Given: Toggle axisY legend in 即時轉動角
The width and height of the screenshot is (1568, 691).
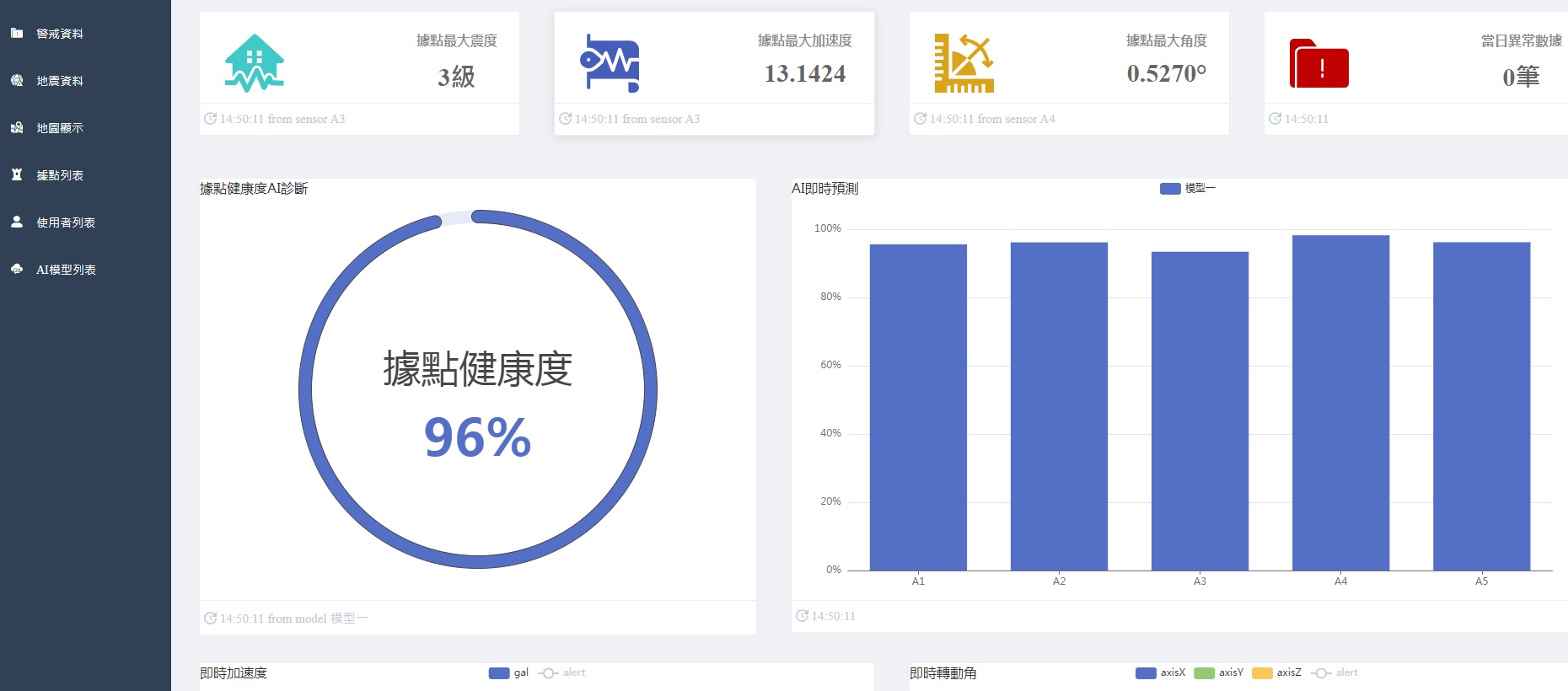Looking at the screenshot, I should click(x=1219, y=672).
